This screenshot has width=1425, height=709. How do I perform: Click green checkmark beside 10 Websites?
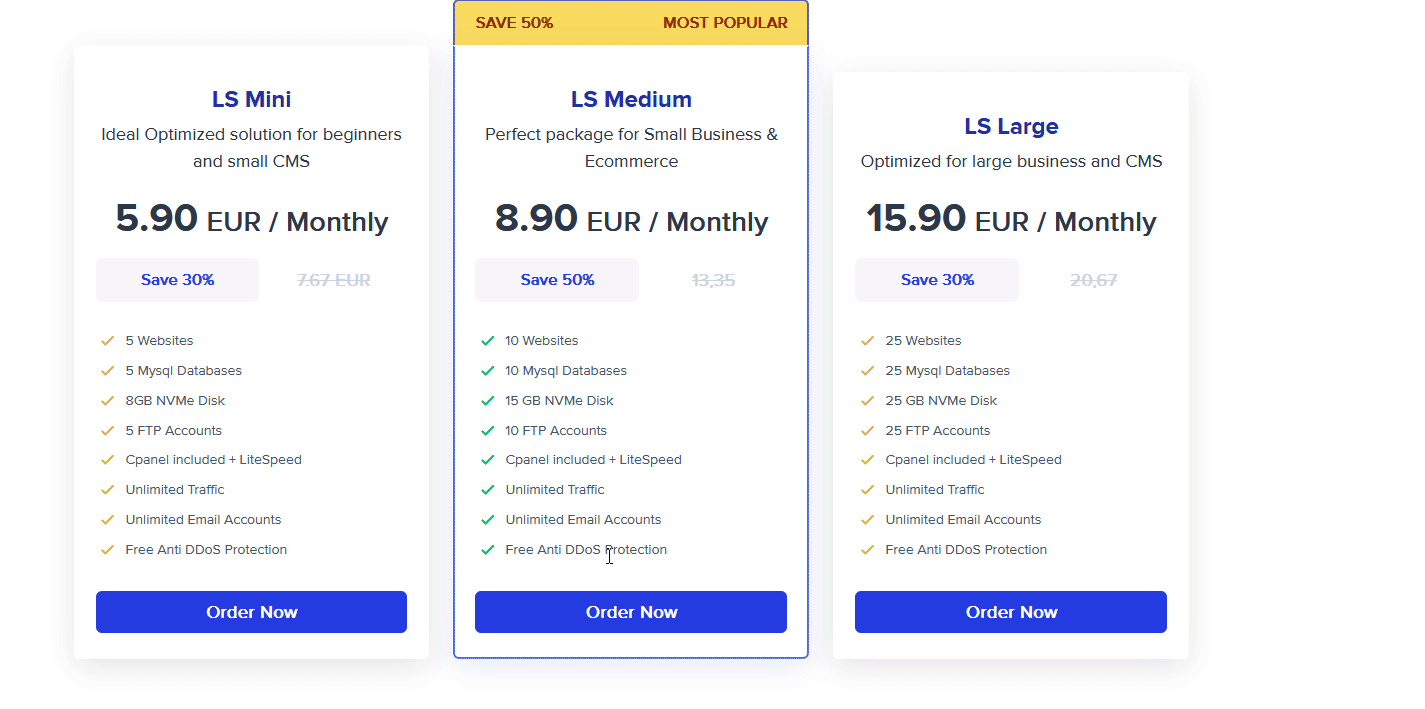pos(488,341)
